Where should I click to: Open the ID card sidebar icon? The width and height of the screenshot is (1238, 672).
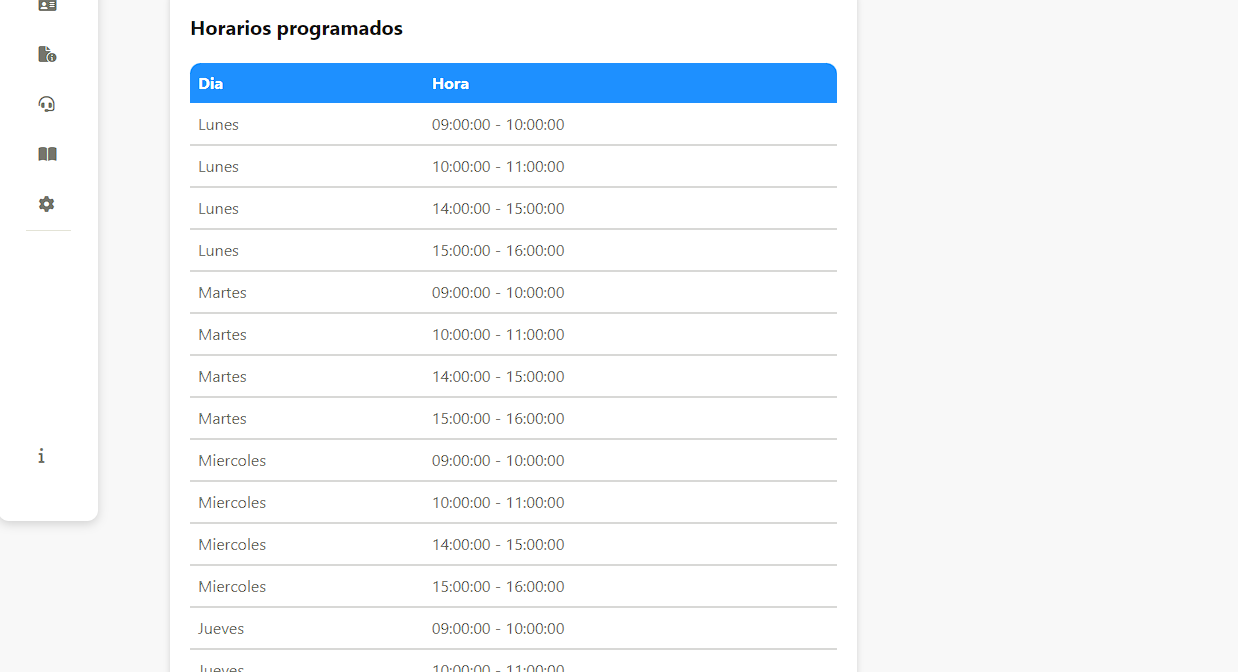47,5
